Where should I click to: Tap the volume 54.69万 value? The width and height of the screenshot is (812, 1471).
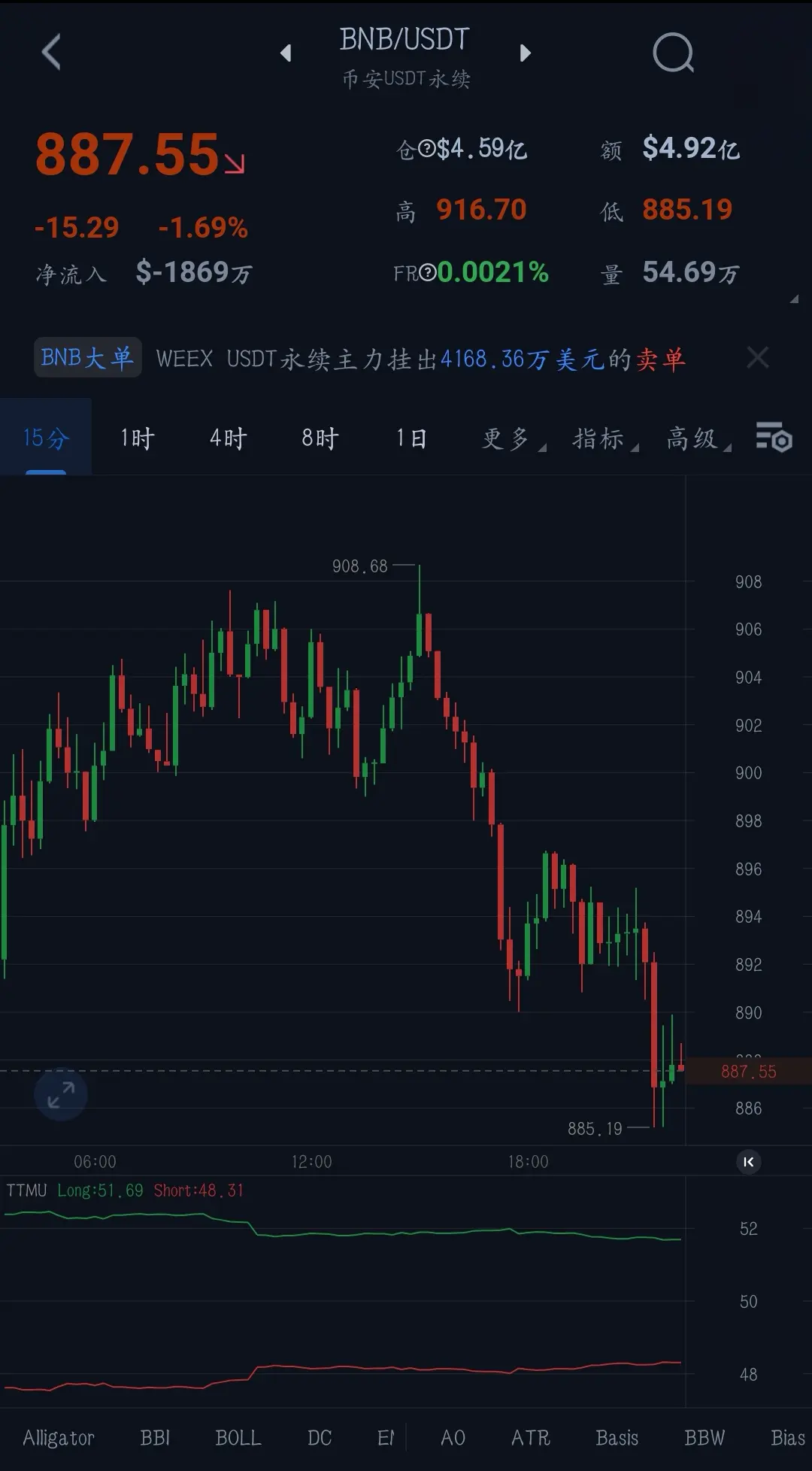point(691,272)
